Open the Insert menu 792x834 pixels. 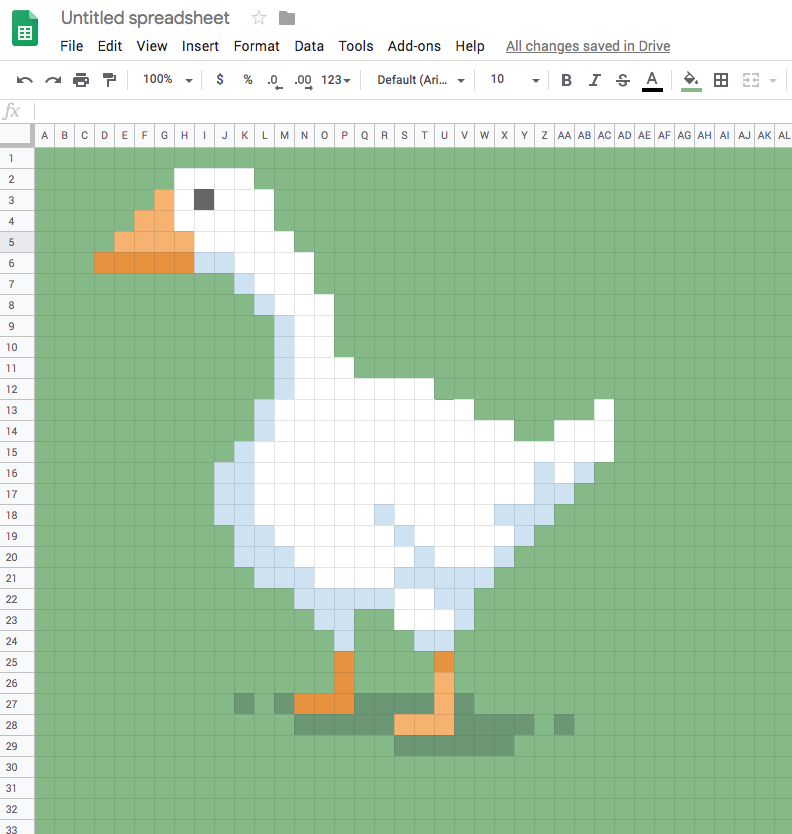[x=200, y=46]
